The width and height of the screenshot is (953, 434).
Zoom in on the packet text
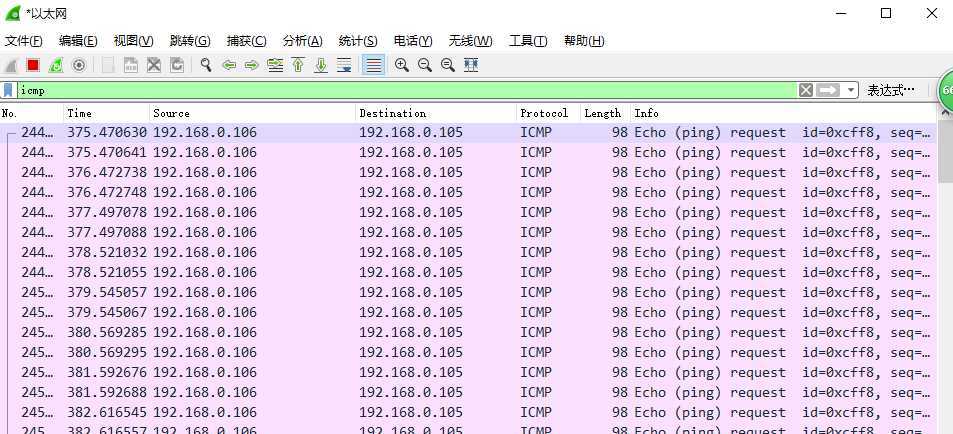(402, 65)
